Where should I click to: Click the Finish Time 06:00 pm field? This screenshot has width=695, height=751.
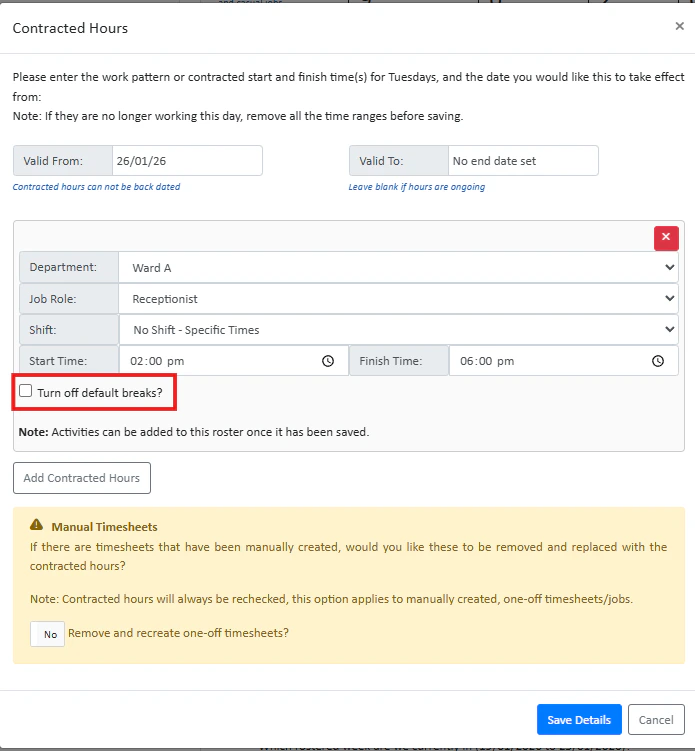pyautogui.click(x=563, y=361)
